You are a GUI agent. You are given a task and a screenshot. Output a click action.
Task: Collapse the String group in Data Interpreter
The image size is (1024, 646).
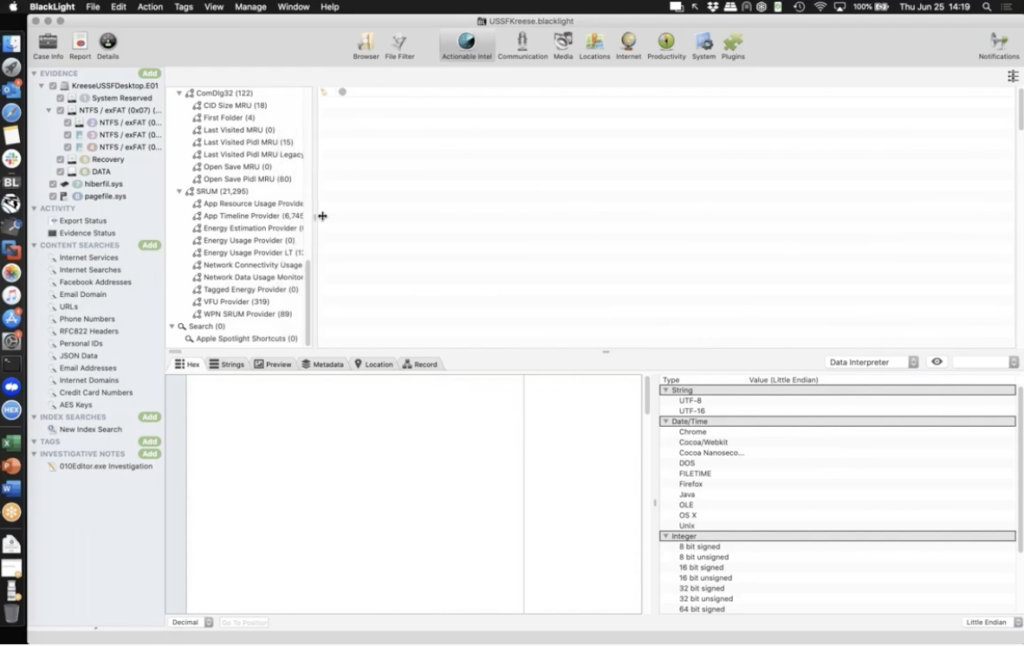coord(665,390)
